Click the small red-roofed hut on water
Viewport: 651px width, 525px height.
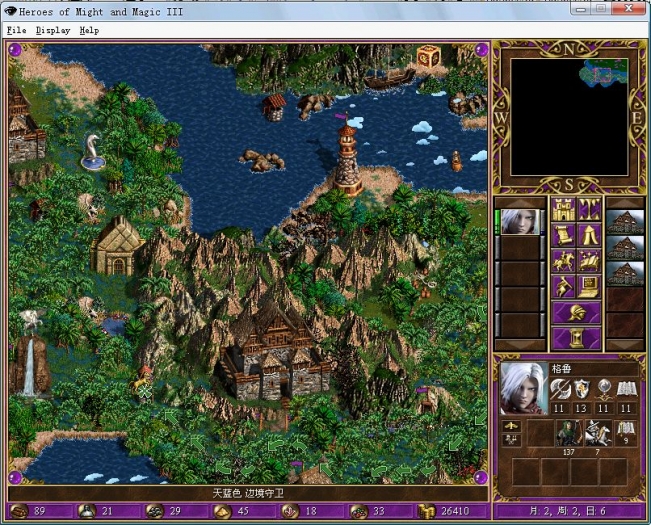(274, 107)
